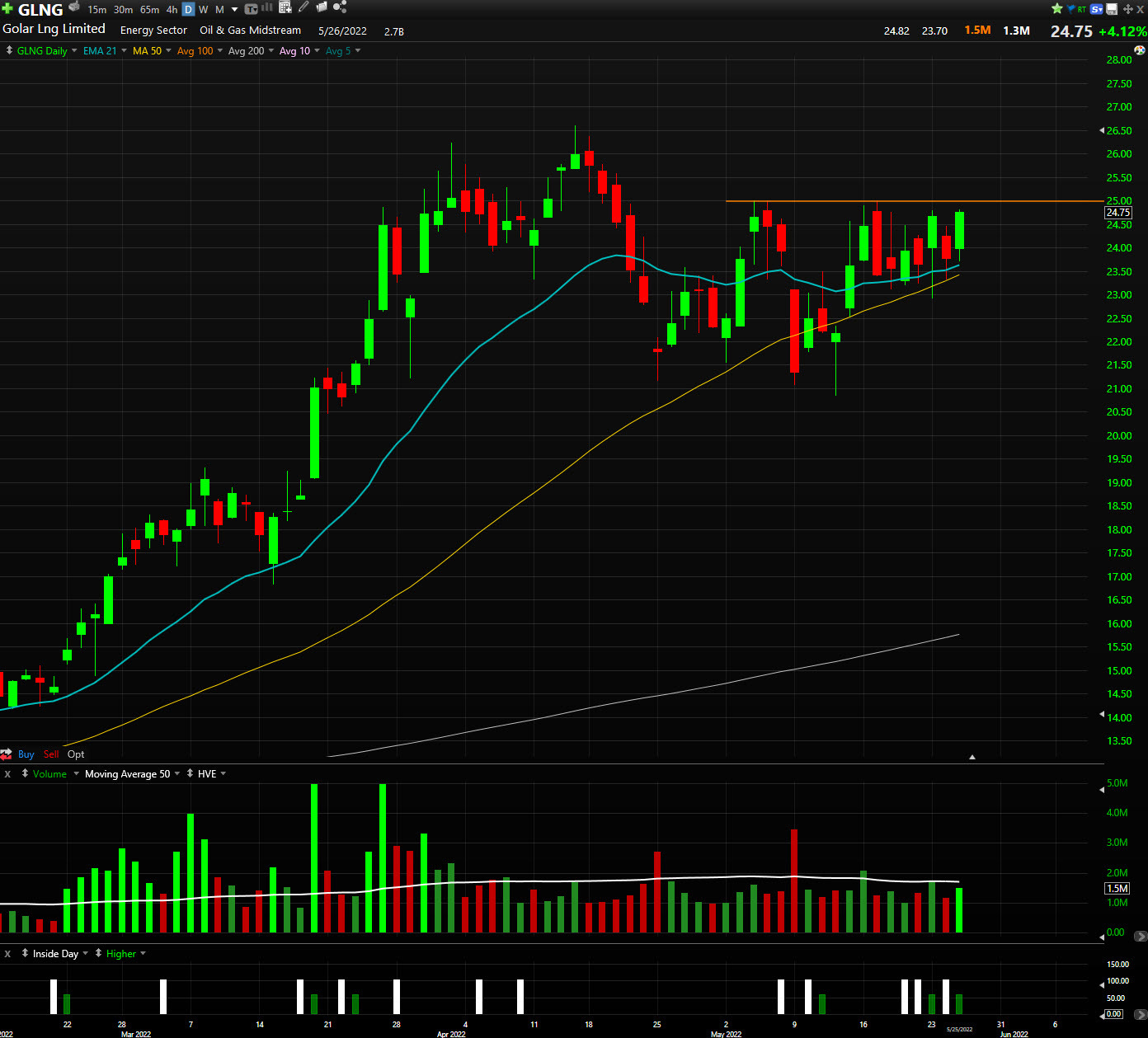
Task: Click the move arrows beside Higher label
Action: [98, 953]
